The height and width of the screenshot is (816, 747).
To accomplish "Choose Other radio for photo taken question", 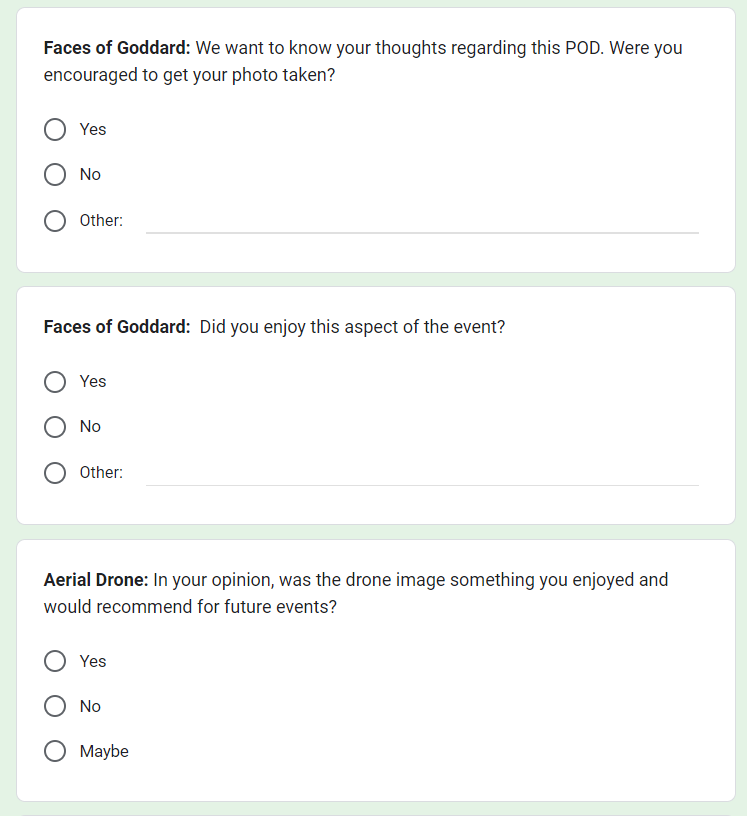I will tap(55, 221).
